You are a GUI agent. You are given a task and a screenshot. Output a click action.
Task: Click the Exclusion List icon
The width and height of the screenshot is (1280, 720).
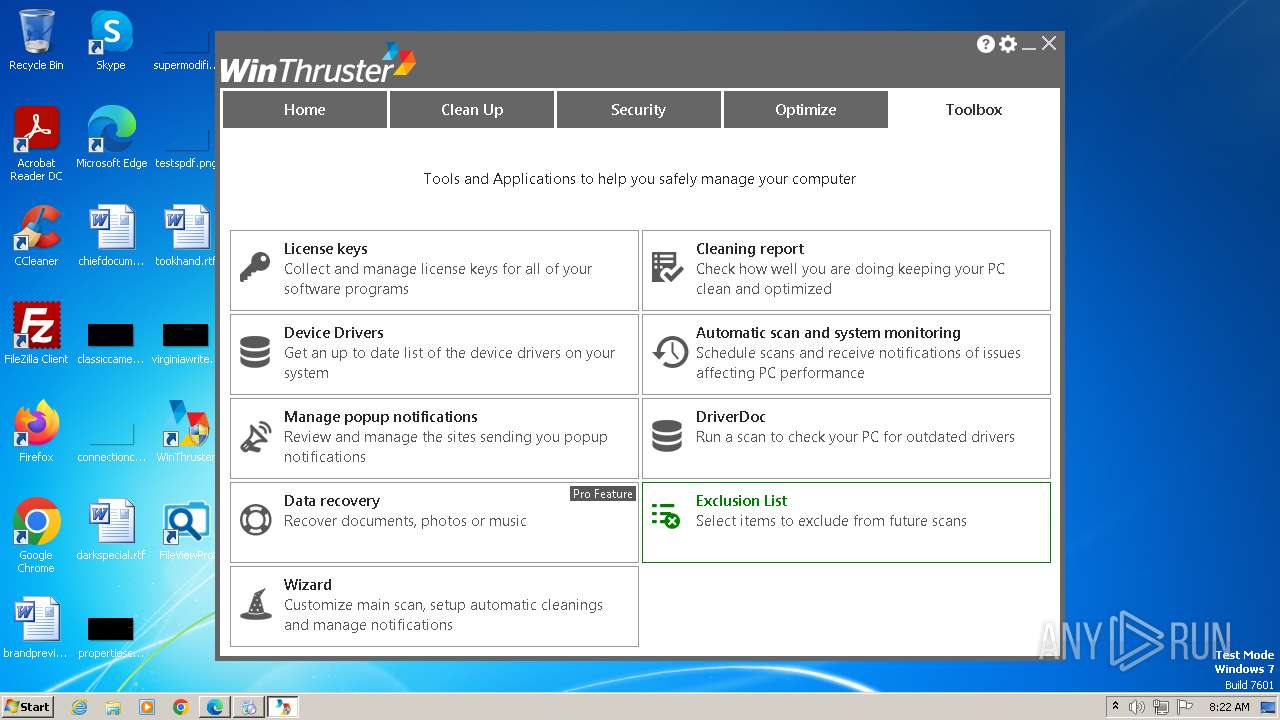click(x=666, y=516)
